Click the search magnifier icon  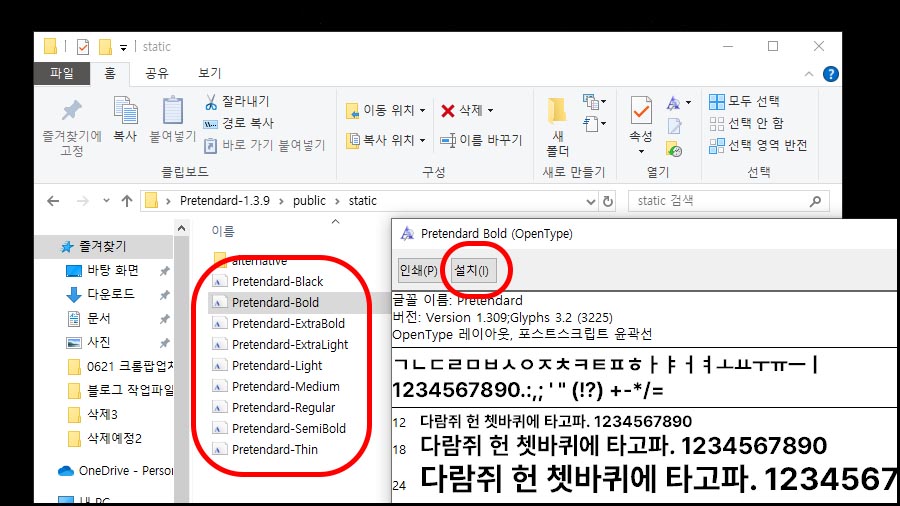pos(815,201)
